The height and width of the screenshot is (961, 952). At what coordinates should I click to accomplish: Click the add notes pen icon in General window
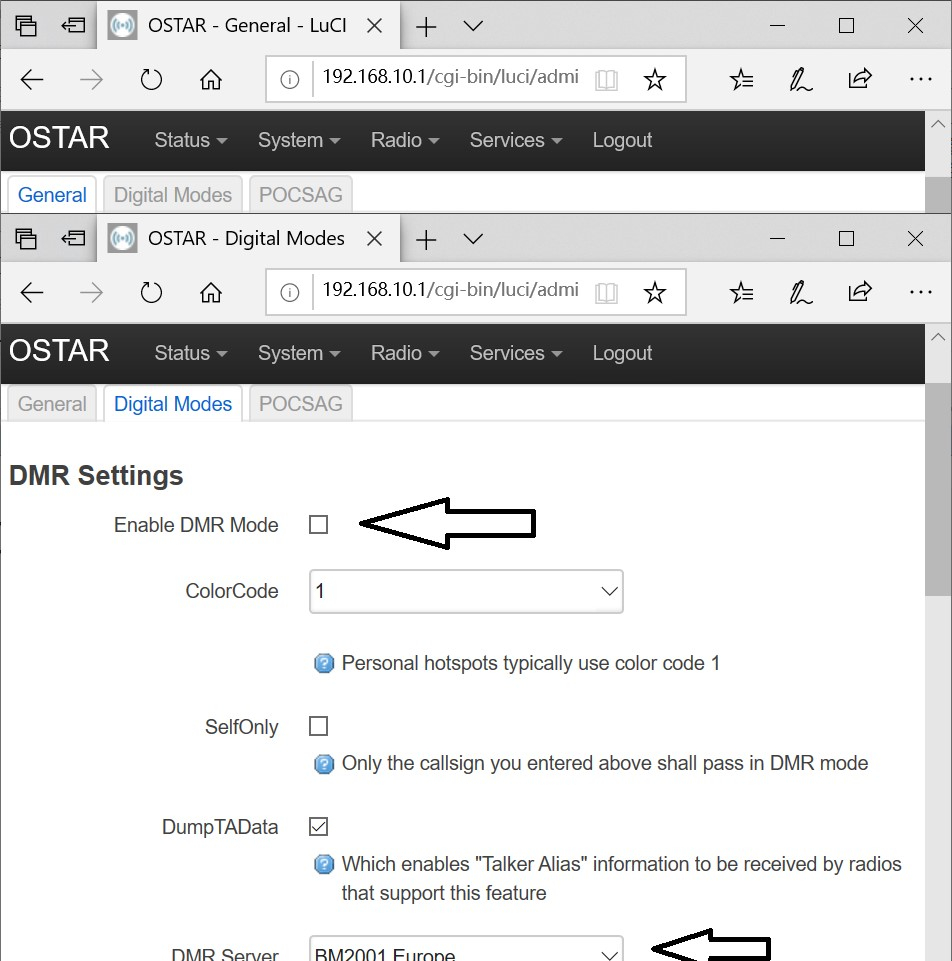pos(800,80)
